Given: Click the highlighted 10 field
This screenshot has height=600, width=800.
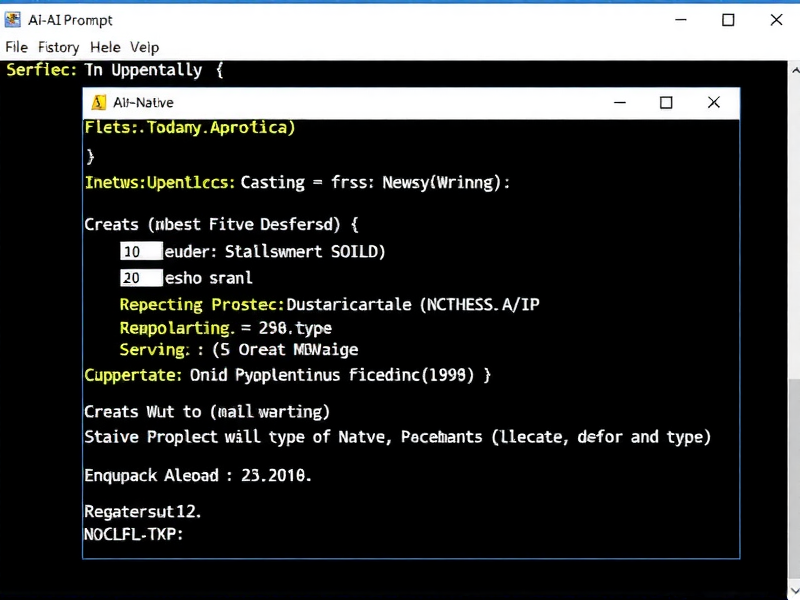Looking at the screenshot, I should [142, 251].
